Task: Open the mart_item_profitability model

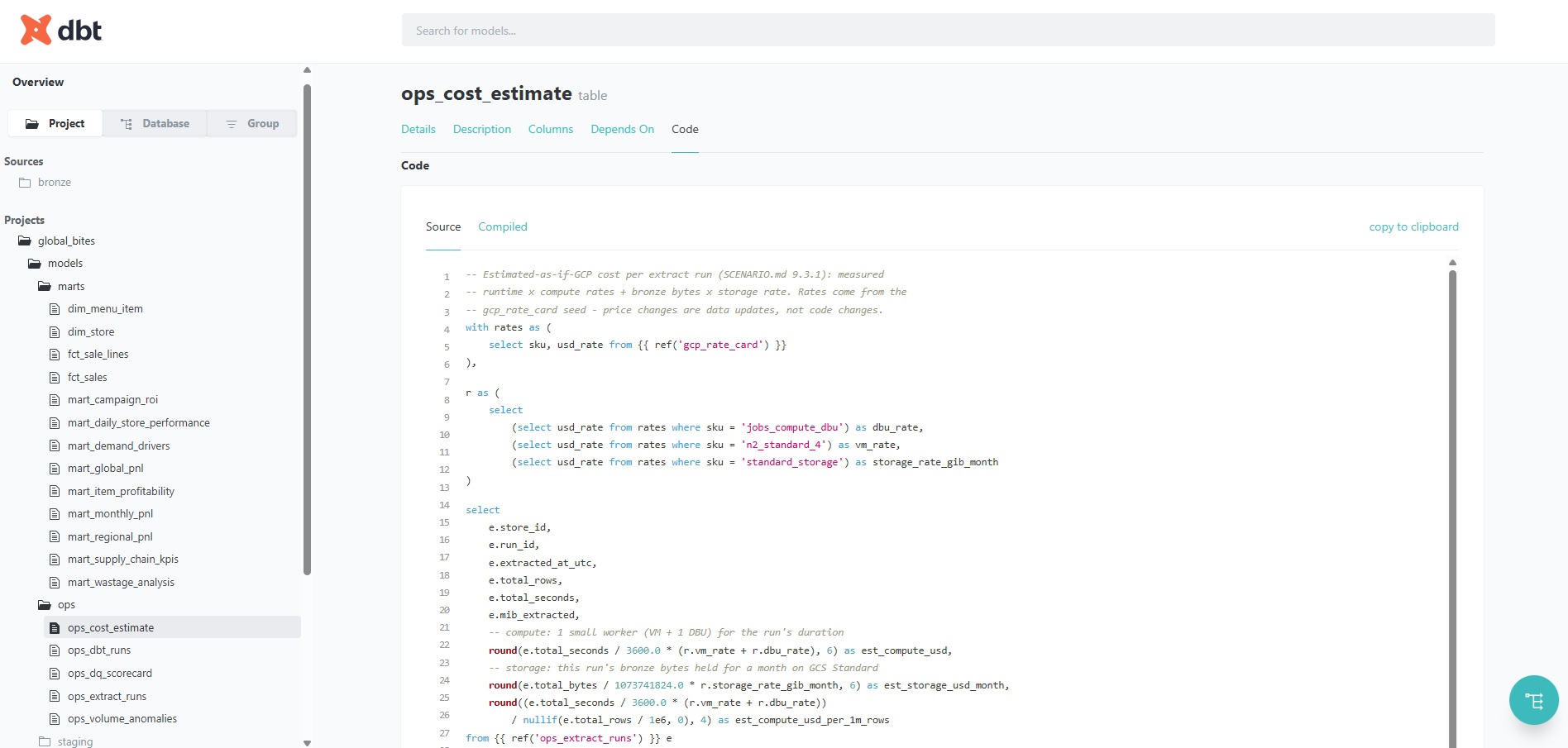Action: 121,492
